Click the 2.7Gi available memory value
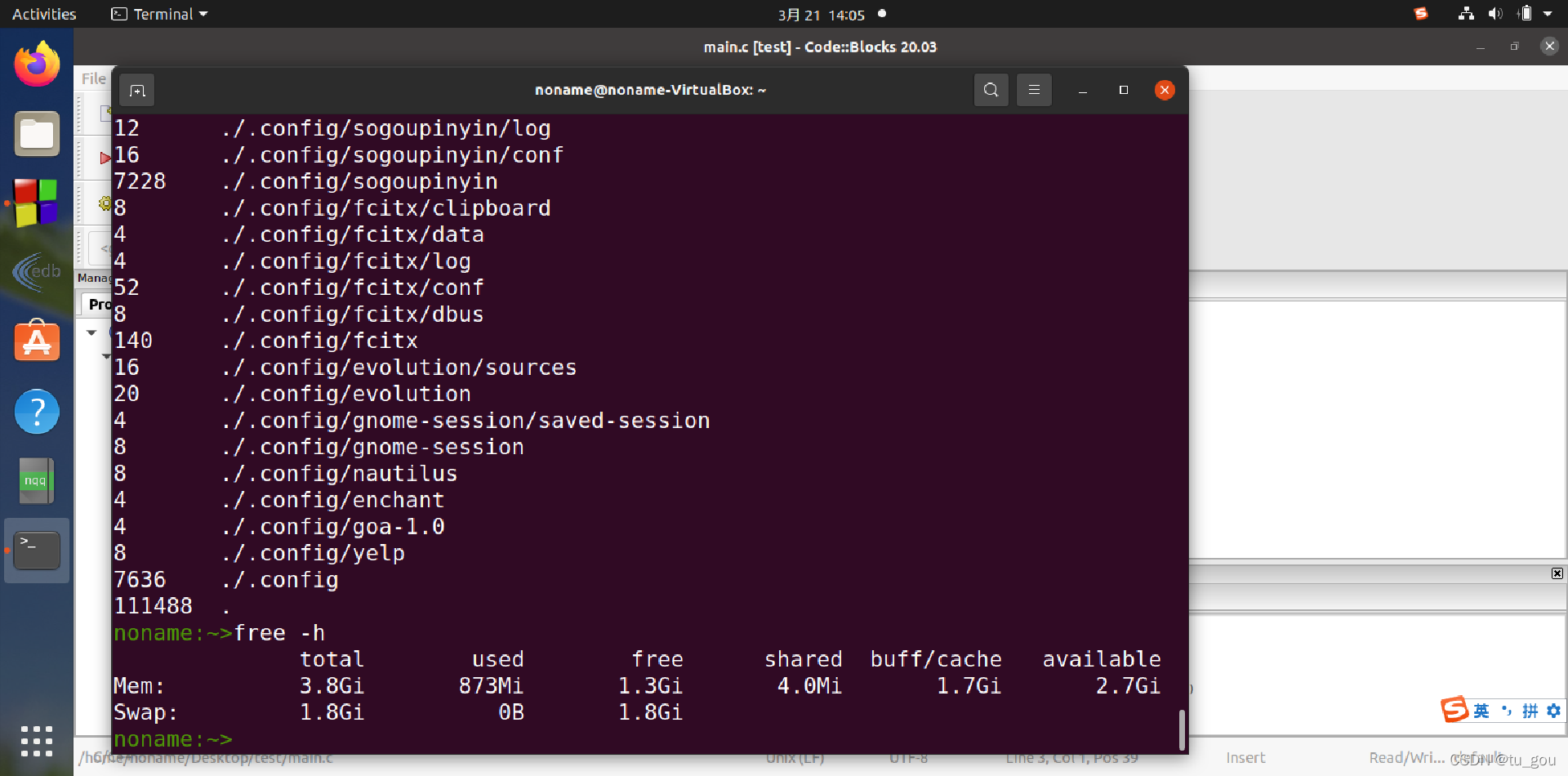Image resolution: width=1568 pixels, height=776 pixels. point(1128,686)
